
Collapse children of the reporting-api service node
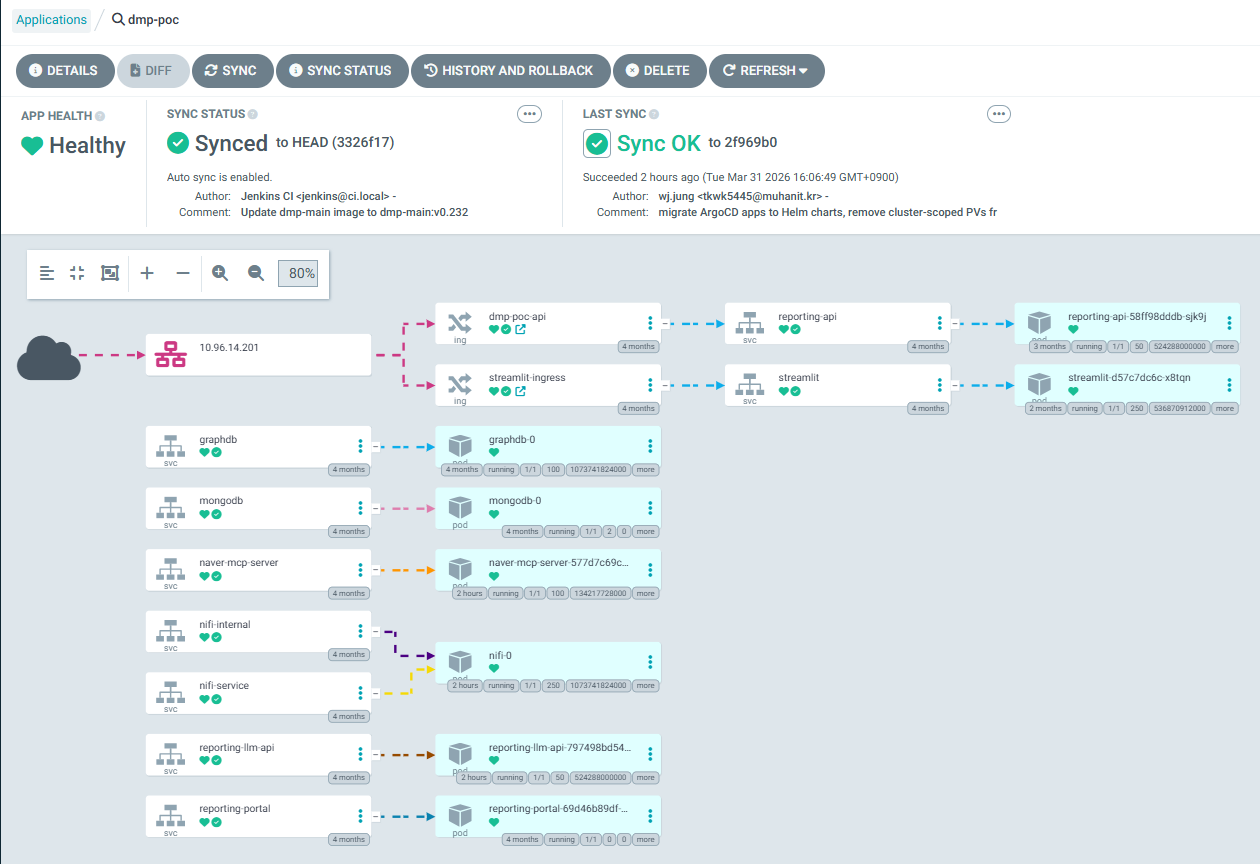955,324
